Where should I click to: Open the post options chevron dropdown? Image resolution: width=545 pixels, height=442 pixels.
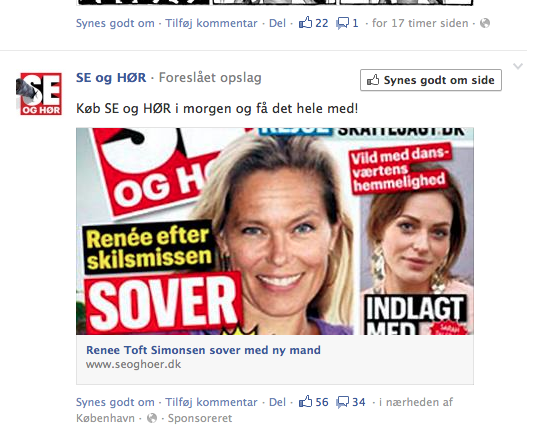(518, 66)
